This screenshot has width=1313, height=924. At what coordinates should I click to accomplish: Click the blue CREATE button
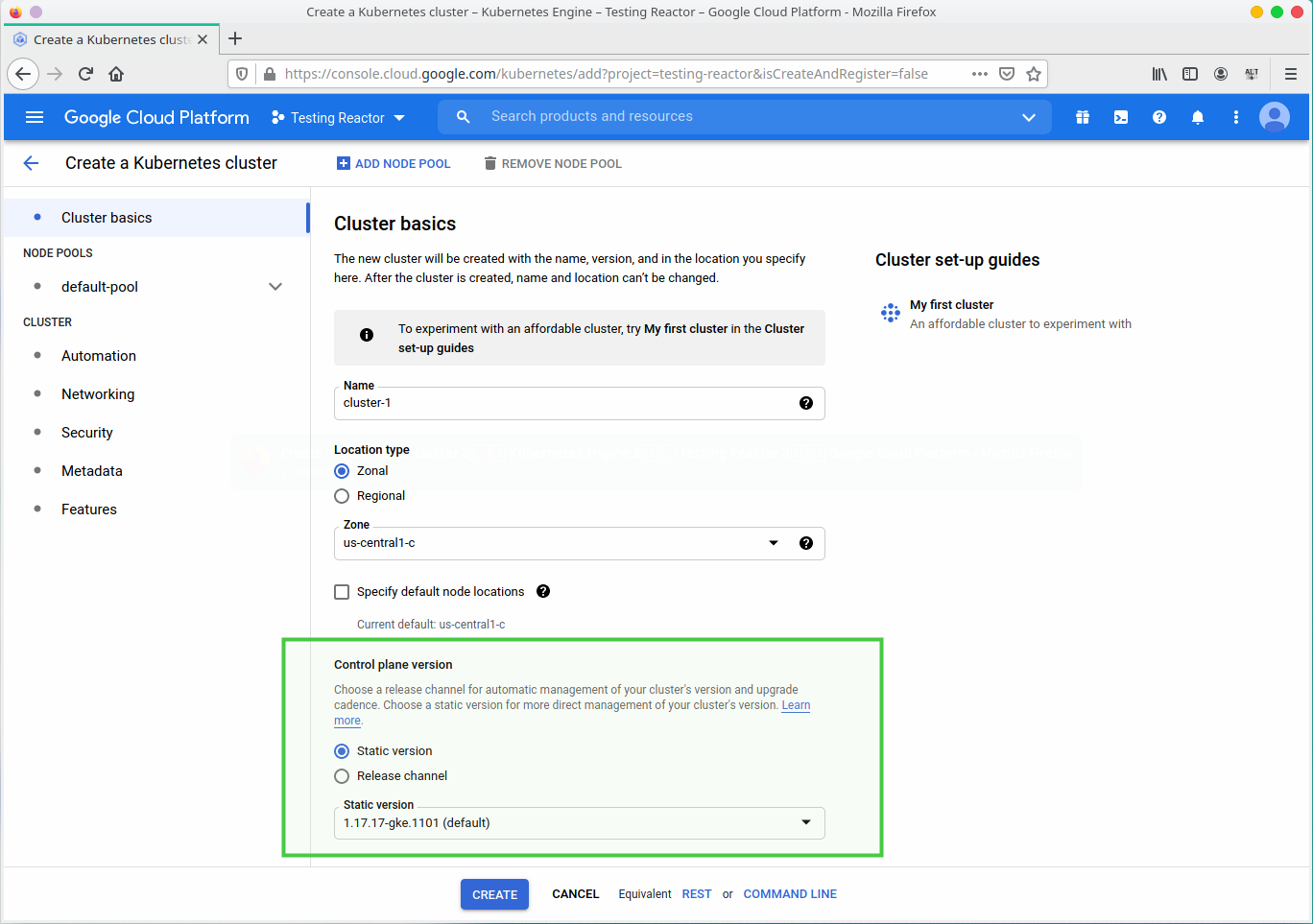pyautogui.click(x=494, y=894)
